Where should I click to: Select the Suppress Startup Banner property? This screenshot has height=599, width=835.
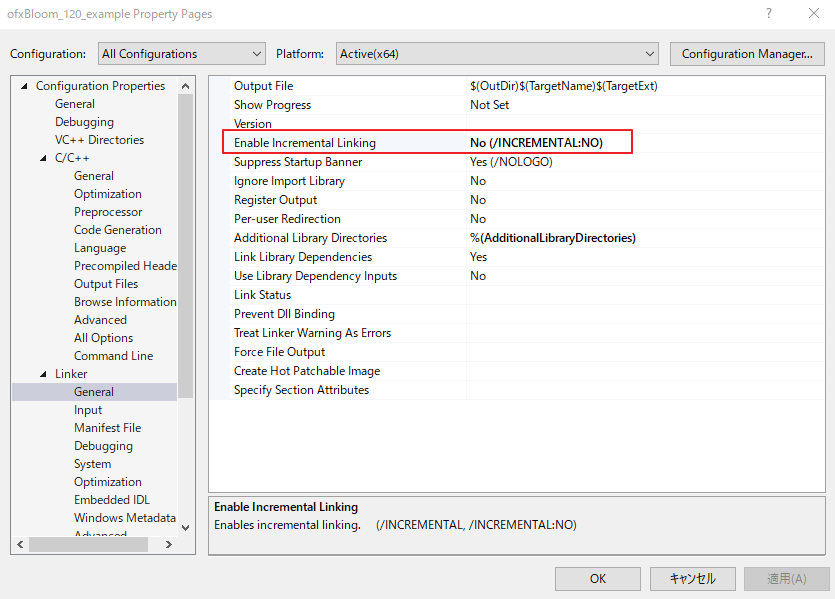(x=300, y=161)
